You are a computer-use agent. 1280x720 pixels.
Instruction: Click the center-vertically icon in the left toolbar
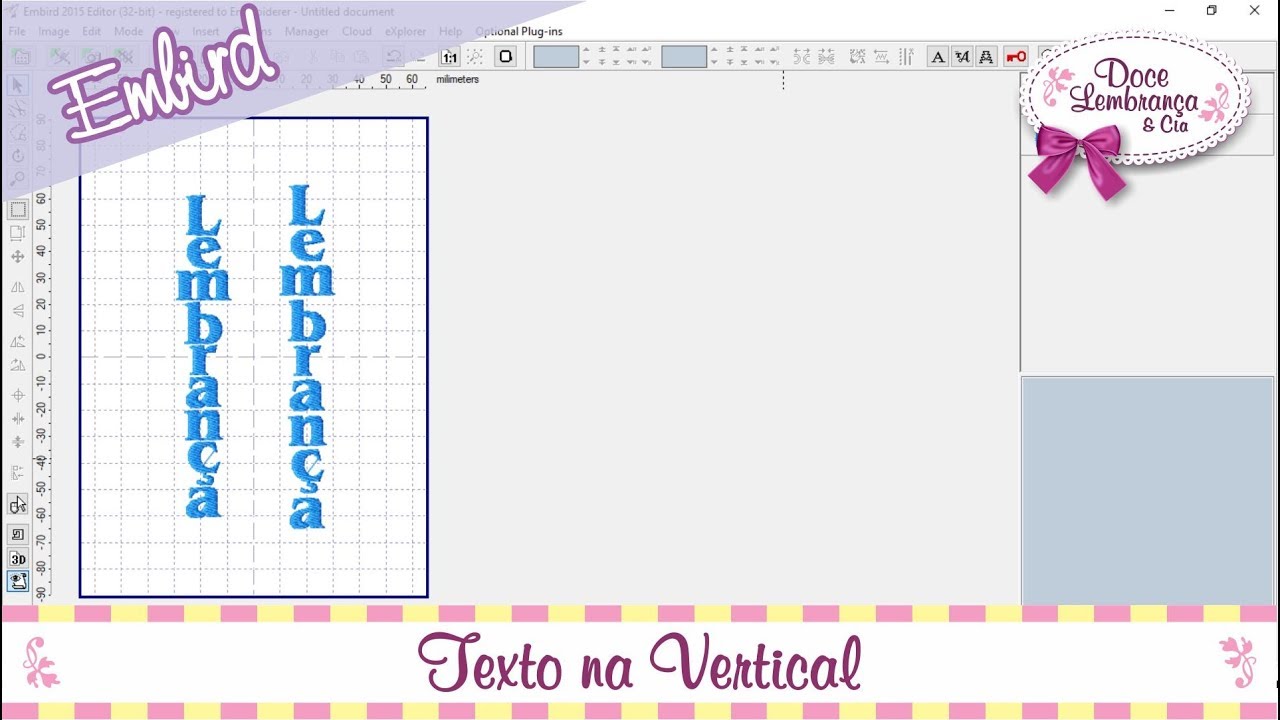click(x=18, y=441)
